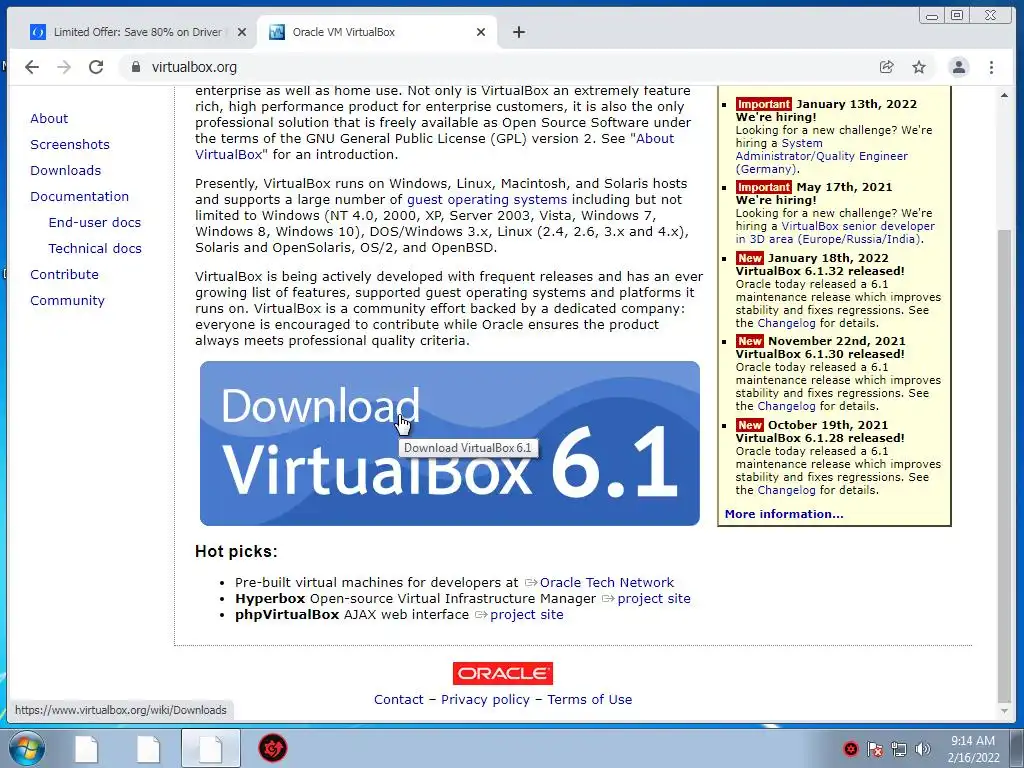The width and height of the screenshot is (1024, 768).
Task: Click red circular tray icon
Action: (850, 748)
